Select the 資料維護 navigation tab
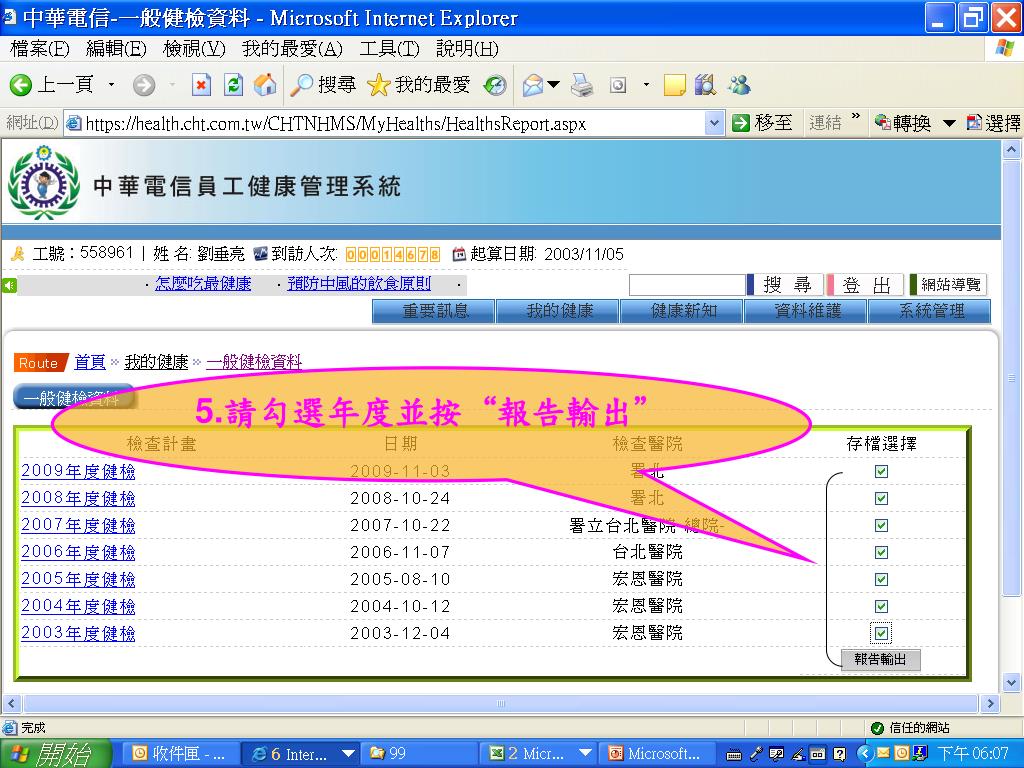This screenshot has height=768, width=1024. [806, 312]
